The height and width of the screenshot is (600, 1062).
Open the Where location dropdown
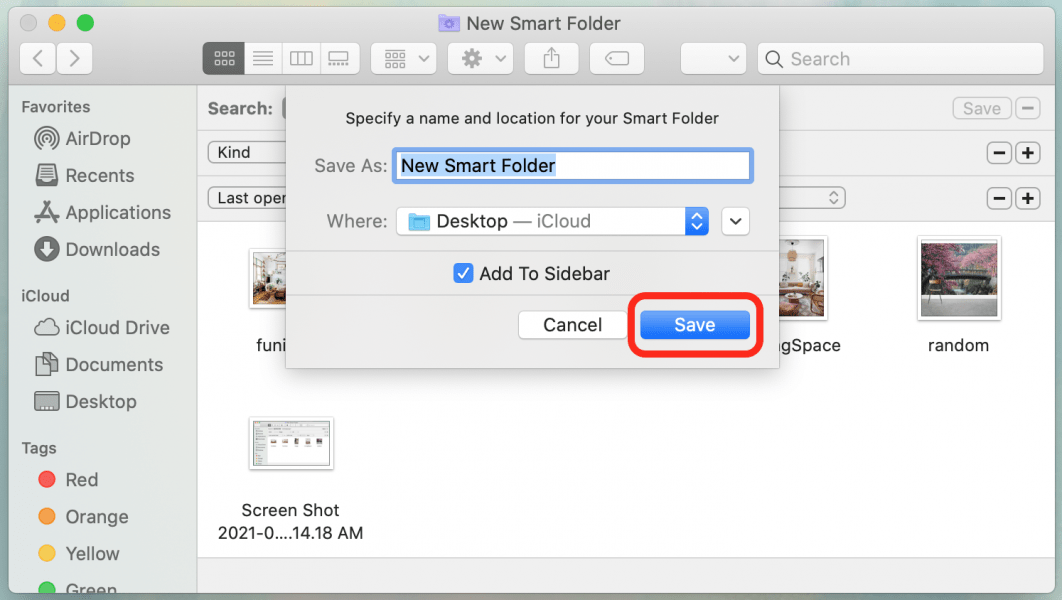point(552,221)
